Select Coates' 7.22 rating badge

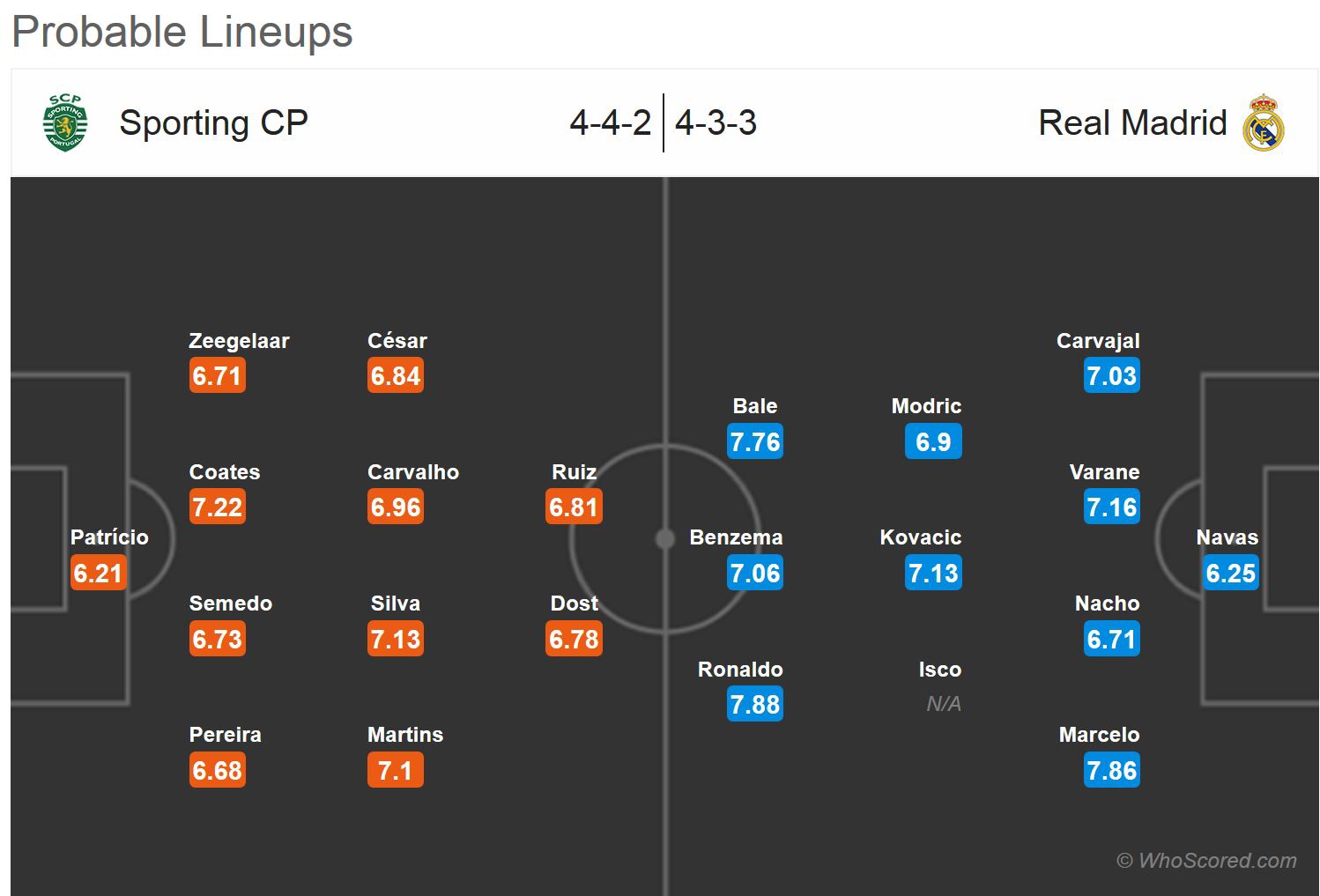point(217,507)
